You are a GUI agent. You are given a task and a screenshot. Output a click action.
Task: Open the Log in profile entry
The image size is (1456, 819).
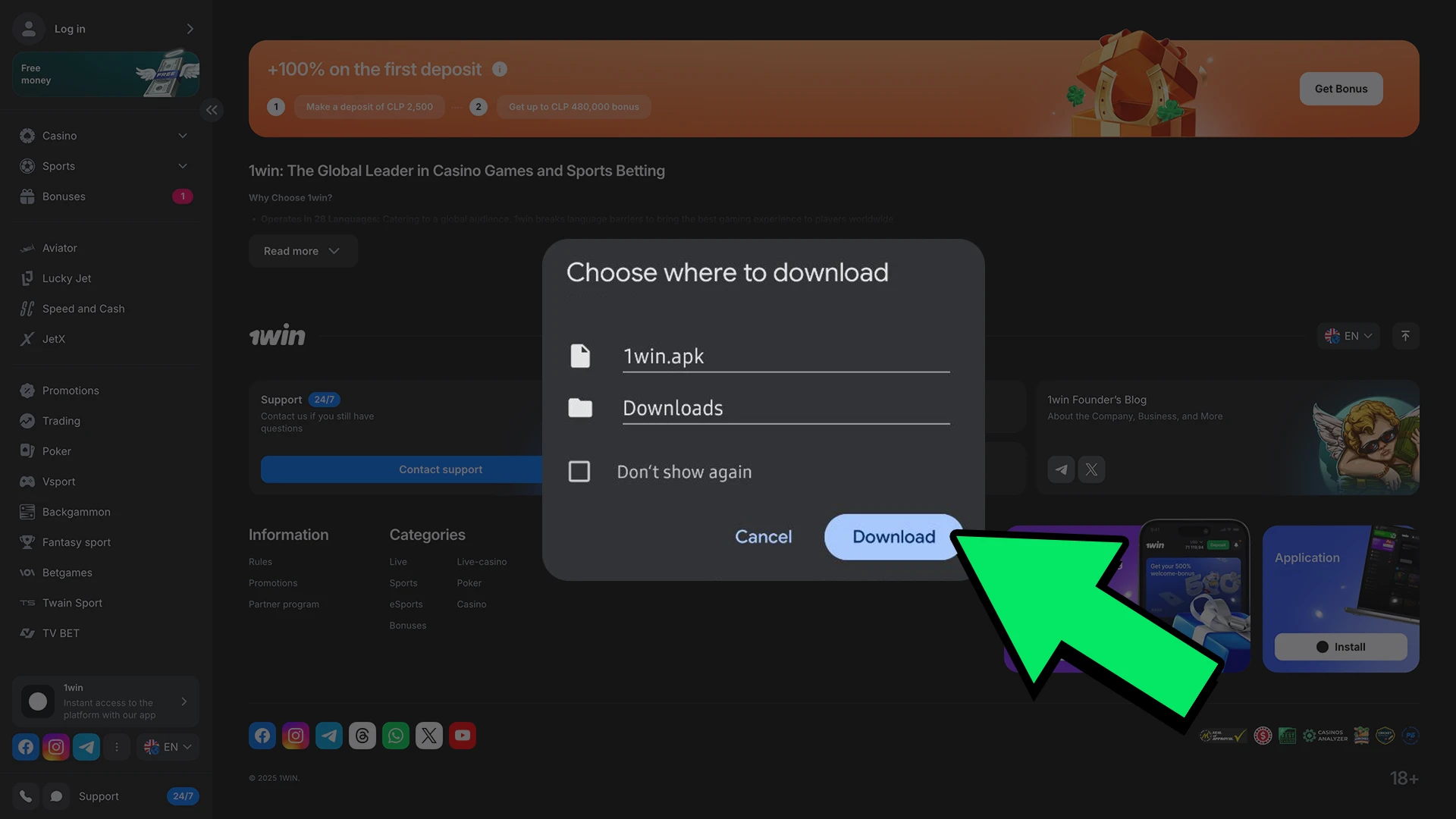coord(105,29)
